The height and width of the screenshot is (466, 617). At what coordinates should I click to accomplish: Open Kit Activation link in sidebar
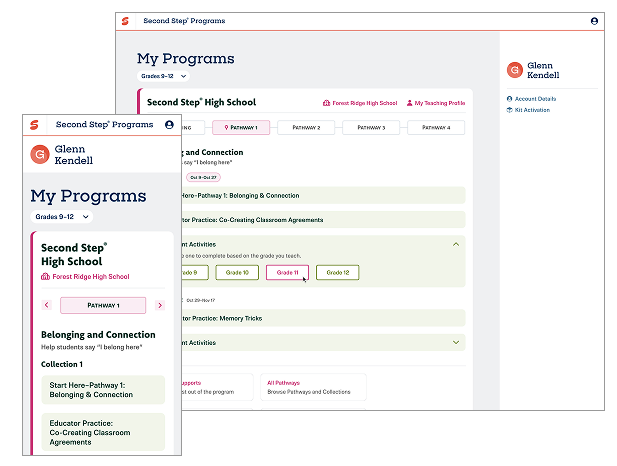(528, 110)
